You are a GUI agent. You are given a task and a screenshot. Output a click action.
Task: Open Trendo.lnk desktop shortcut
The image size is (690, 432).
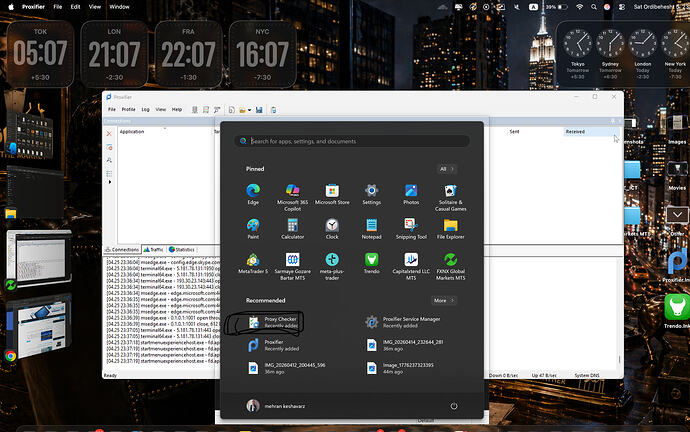click(677, 311)
